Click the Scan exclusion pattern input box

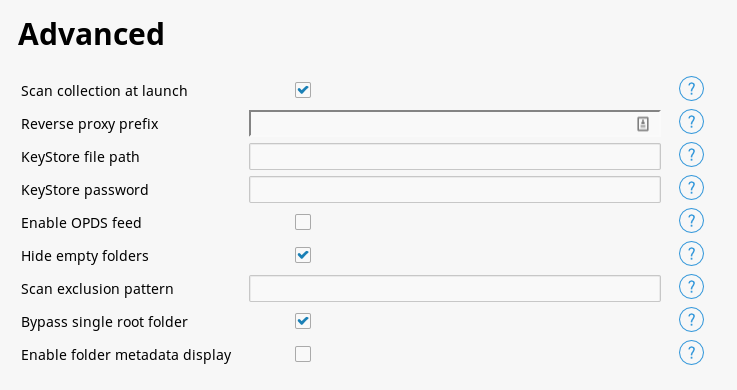(x=455, y=289)
